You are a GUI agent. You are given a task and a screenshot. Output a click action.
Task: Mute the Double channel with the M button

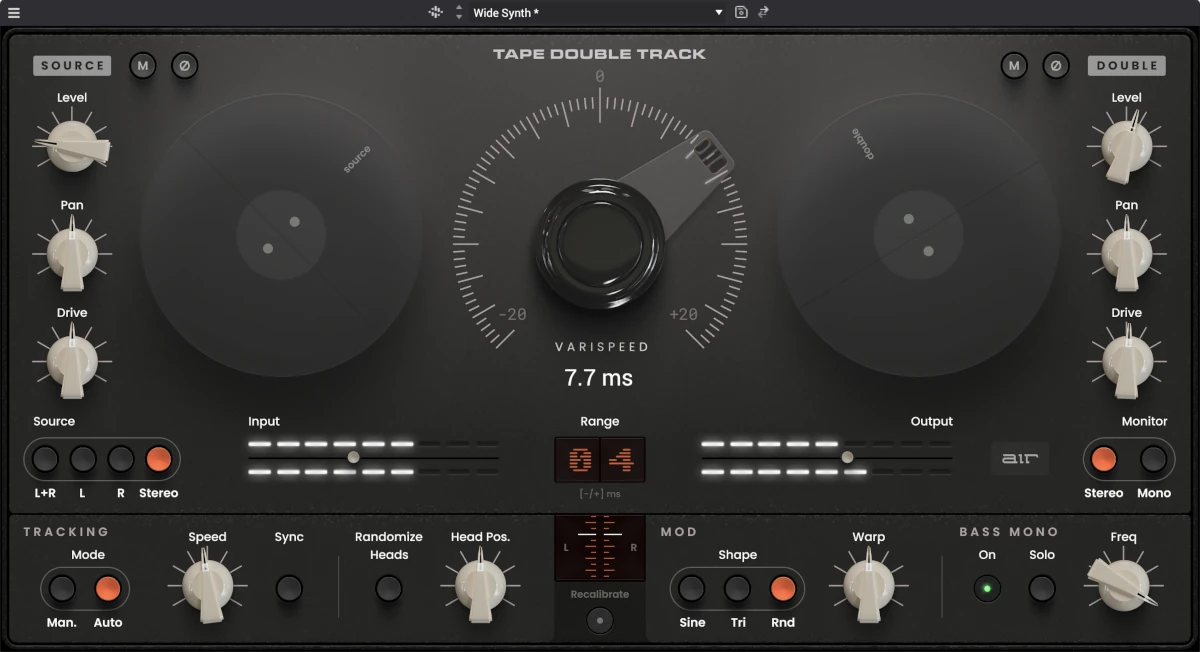1014,66
